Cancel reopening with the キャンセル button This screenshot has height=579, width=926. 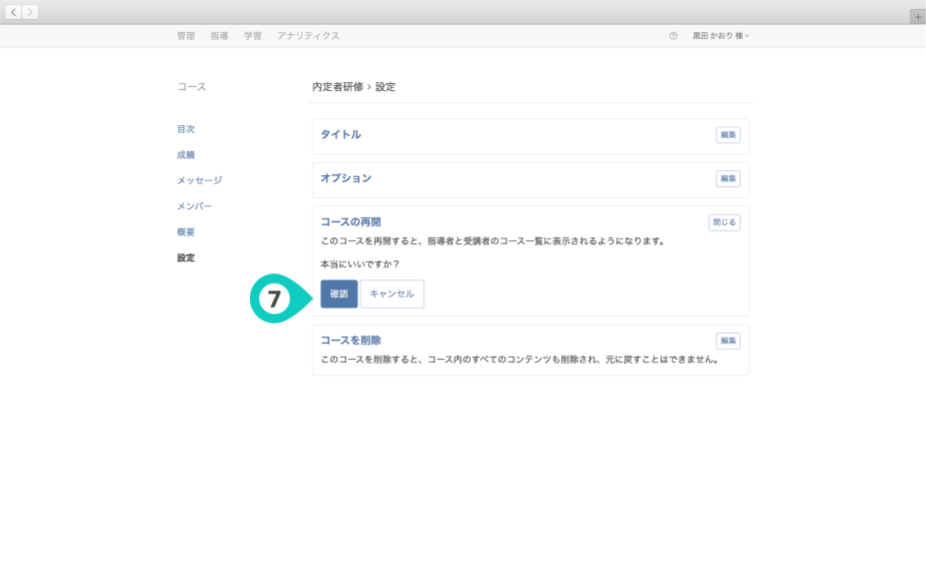pos(392,294)
